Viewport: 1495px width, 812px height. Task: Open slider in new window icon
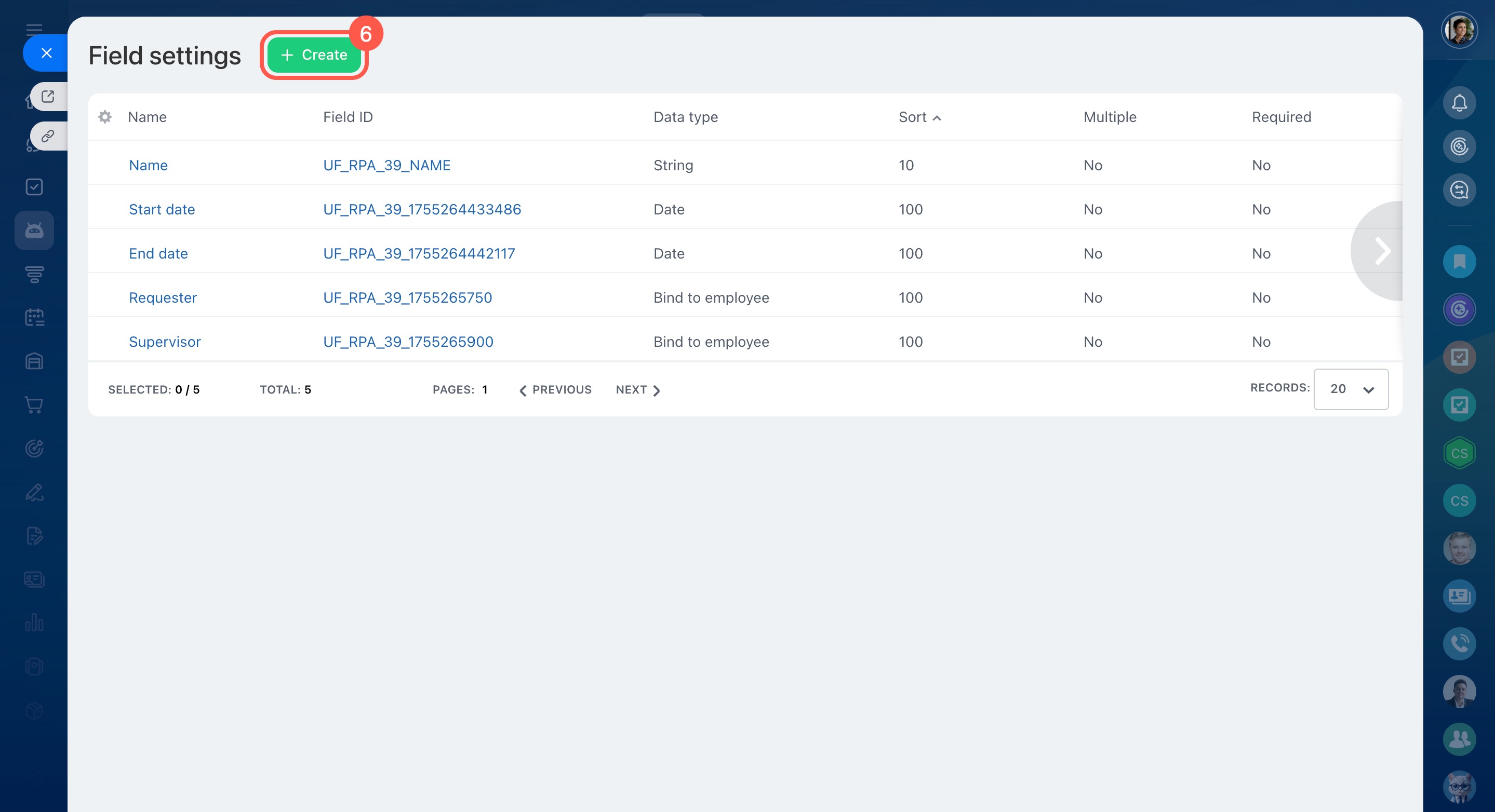(x=48, y=96)
